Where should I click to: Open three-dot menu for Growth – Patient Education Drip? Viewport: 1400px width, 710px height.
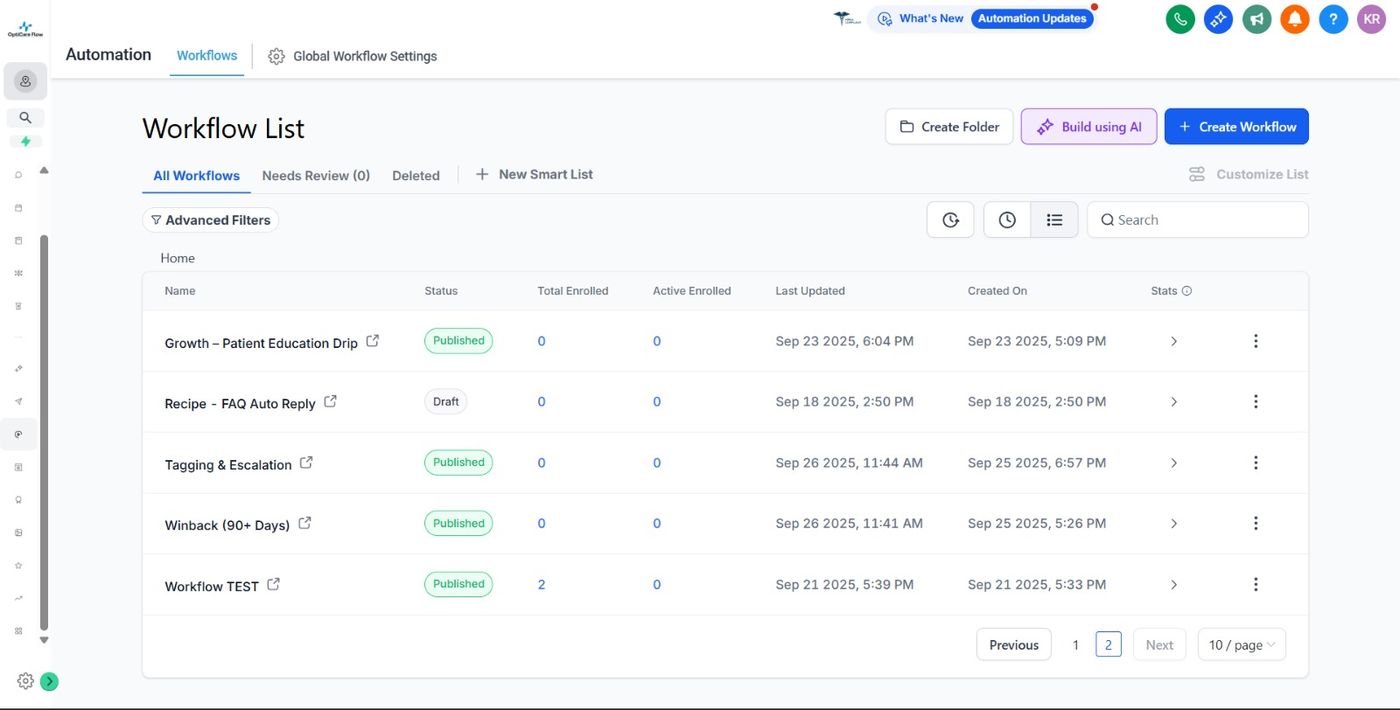click(1256, 341)
